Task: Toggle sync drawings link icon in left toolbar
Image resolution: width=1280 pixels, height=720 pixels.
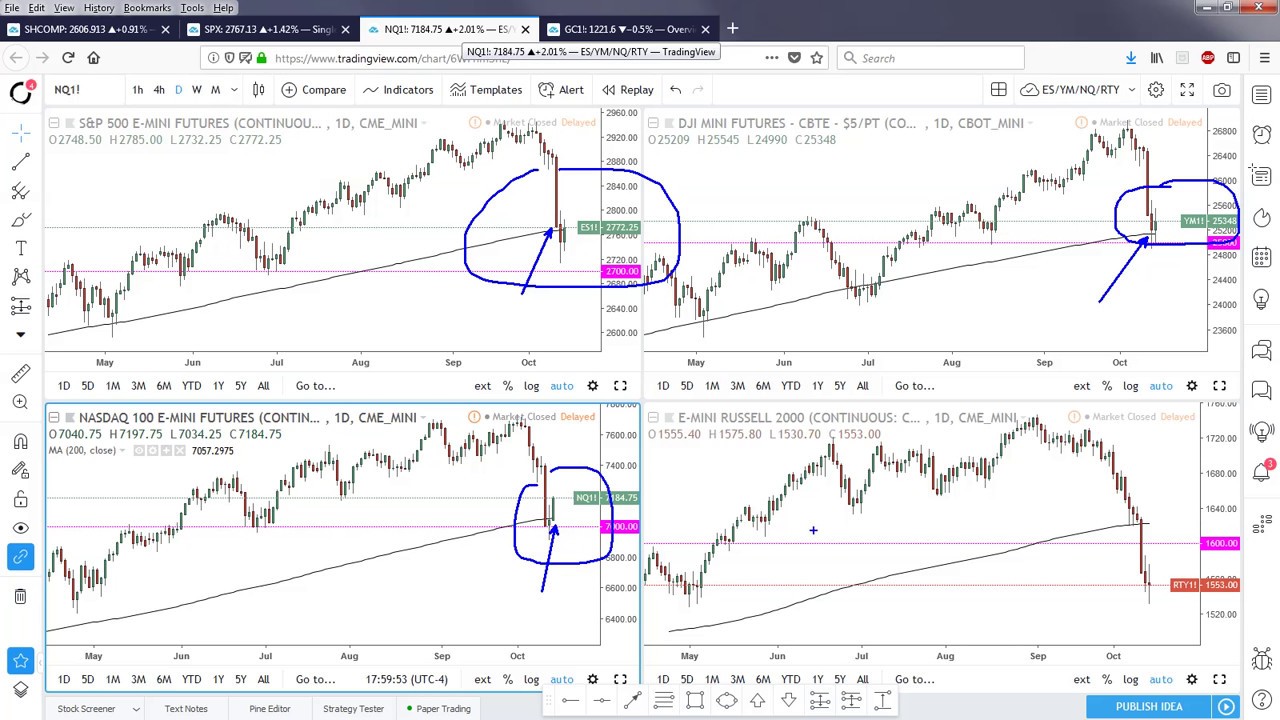Action: [x=20, y=556]
